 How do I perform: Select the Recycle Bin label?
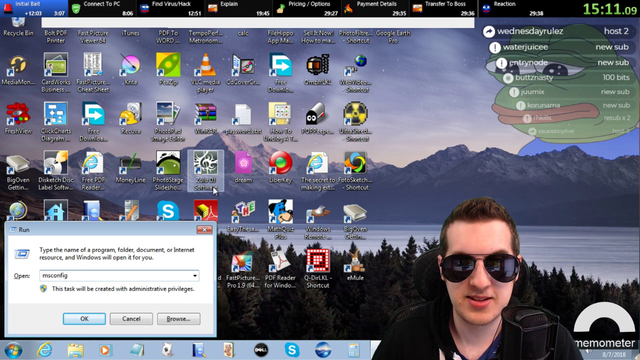[18, 33]
